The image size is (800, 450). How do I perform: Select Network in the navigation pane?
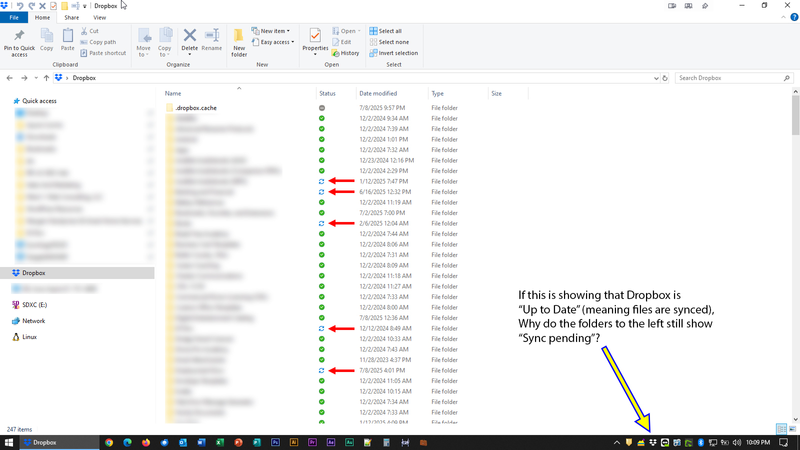[x=33, y=321]
